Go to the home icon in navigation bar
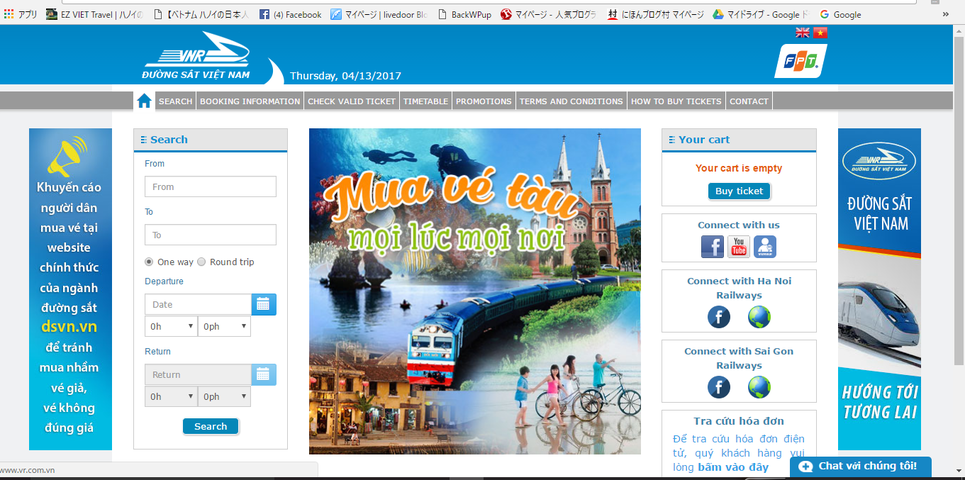965x480 pixels. pos(144,101)
